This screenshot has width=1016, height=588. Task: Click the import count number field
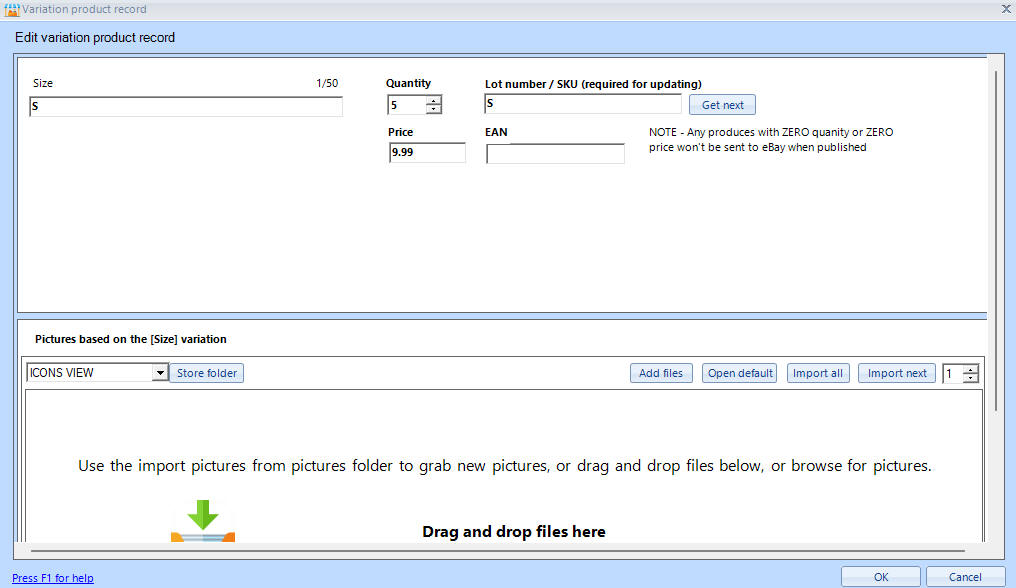pos(952,373)
